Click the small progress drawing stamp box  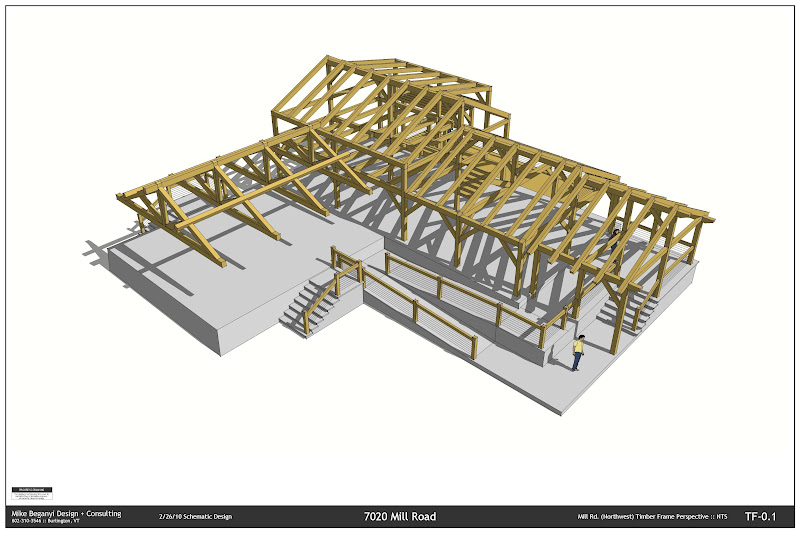click(32, 493)
